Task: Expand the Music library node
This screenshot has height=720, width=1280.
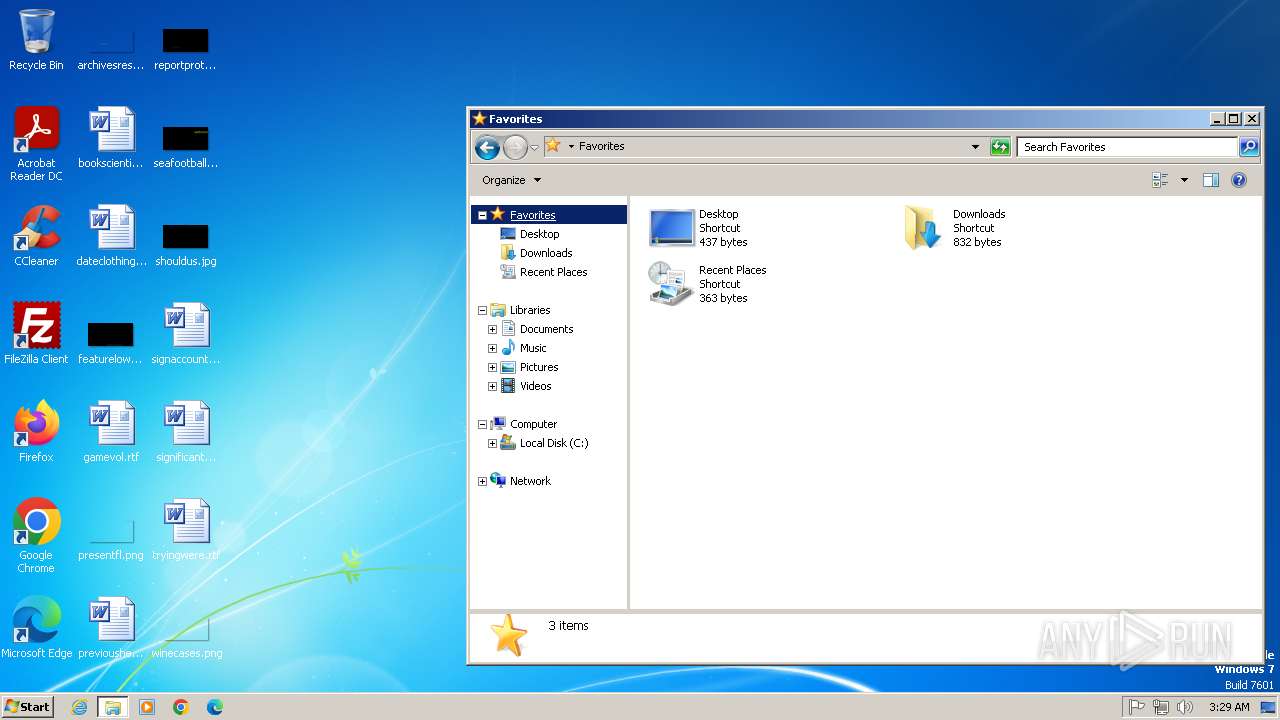Action: (x=492, y=348)
